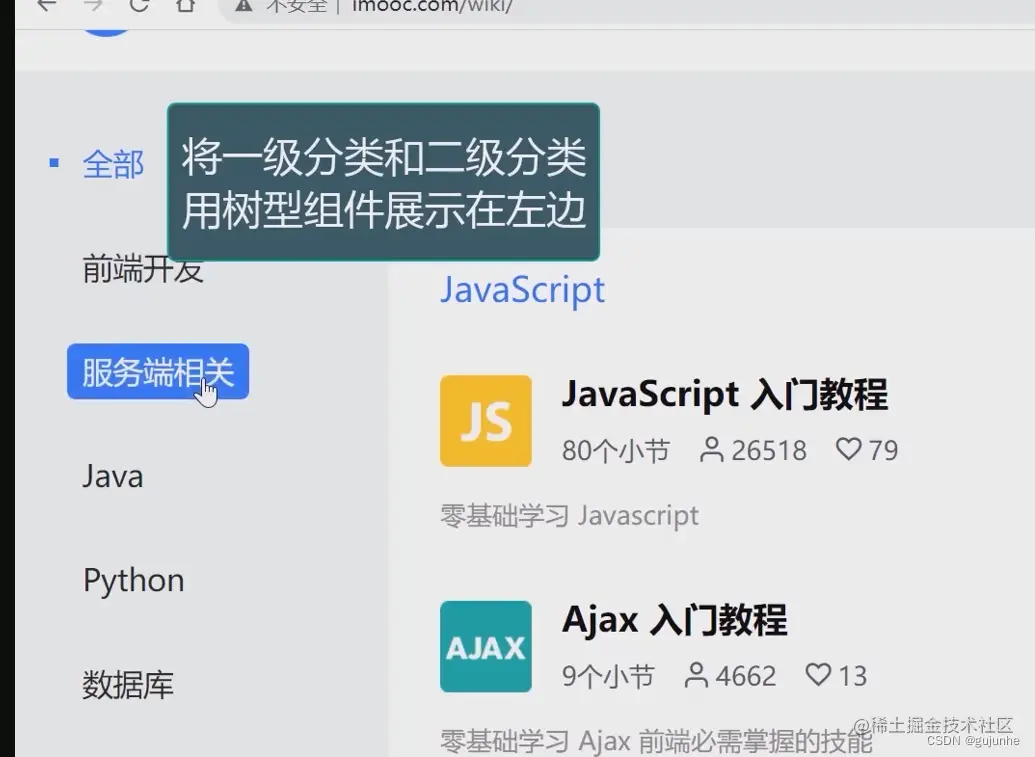Click the learner icon beside 26518

click(712, 450)
